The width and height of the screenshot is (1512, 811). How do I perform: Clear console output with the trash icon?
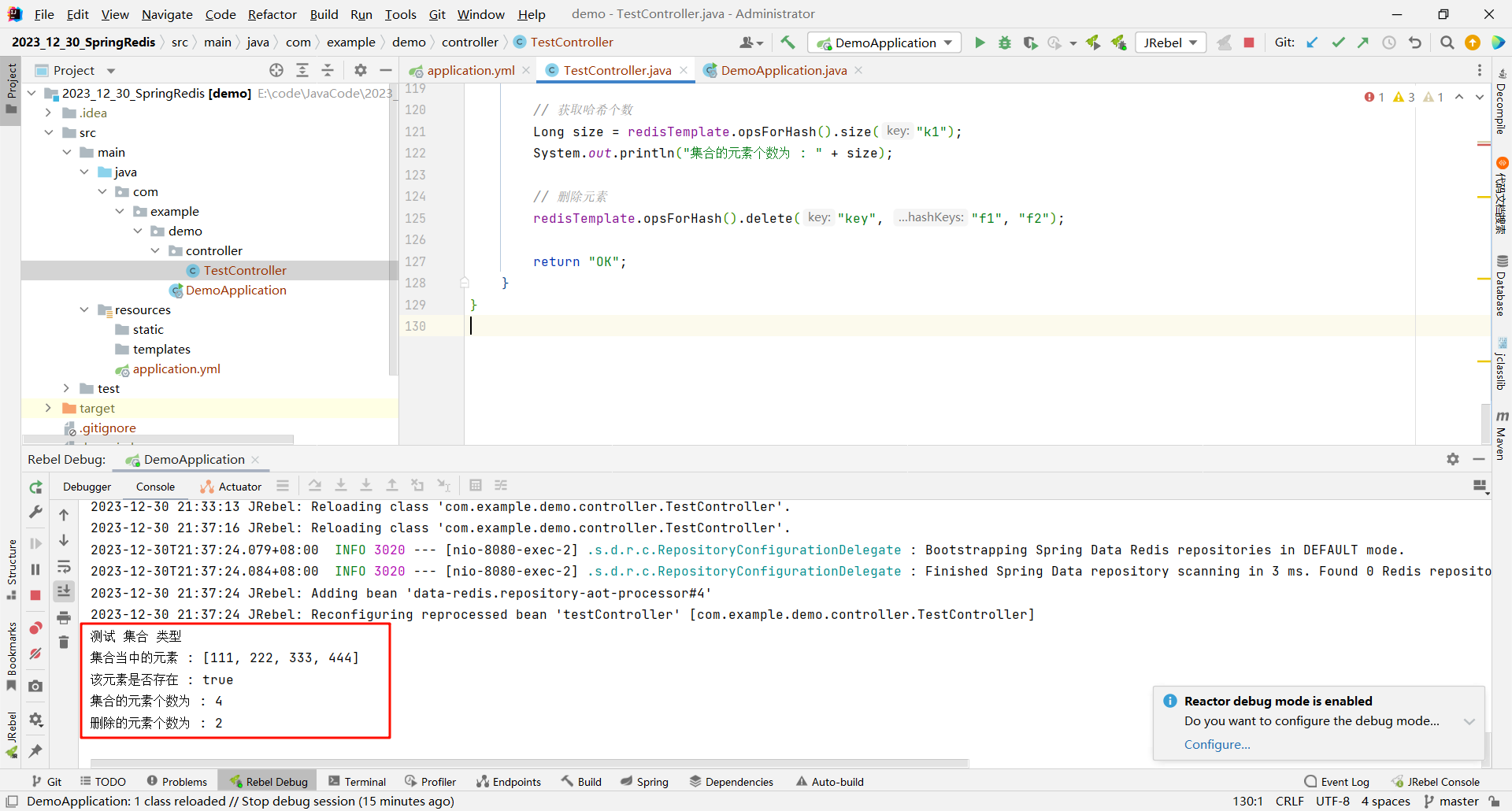click(64, 643)
